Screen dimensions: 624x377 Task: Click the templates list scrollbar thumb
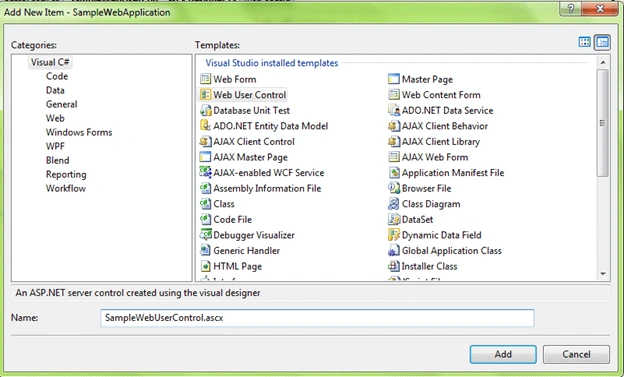pos(603,123)
